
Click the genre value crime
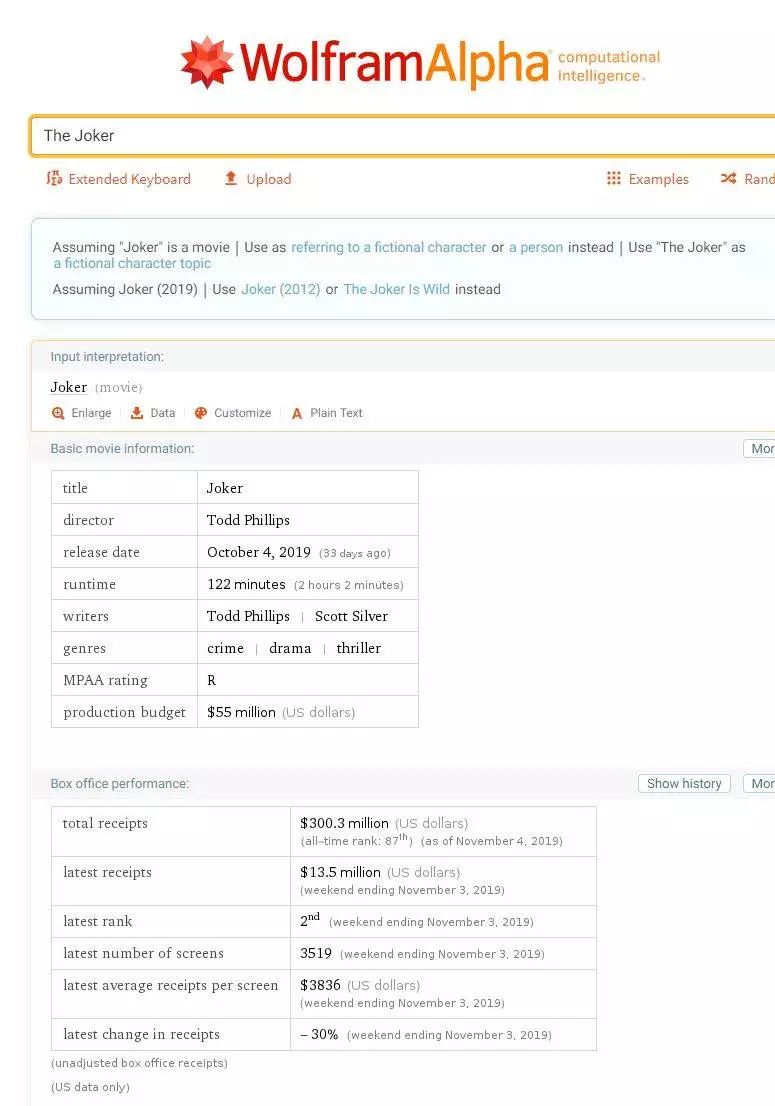(225, 648)
